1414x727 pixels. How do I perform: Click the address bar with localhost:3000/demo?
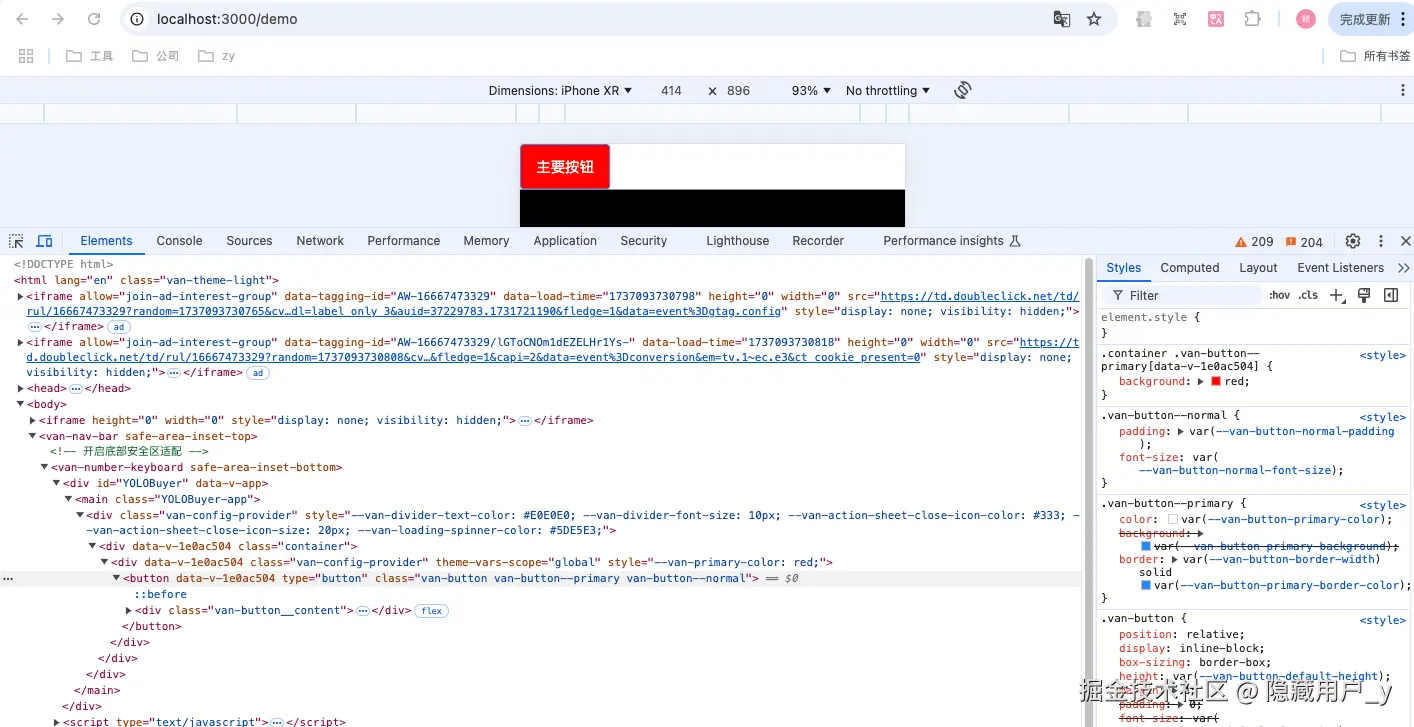590,19
